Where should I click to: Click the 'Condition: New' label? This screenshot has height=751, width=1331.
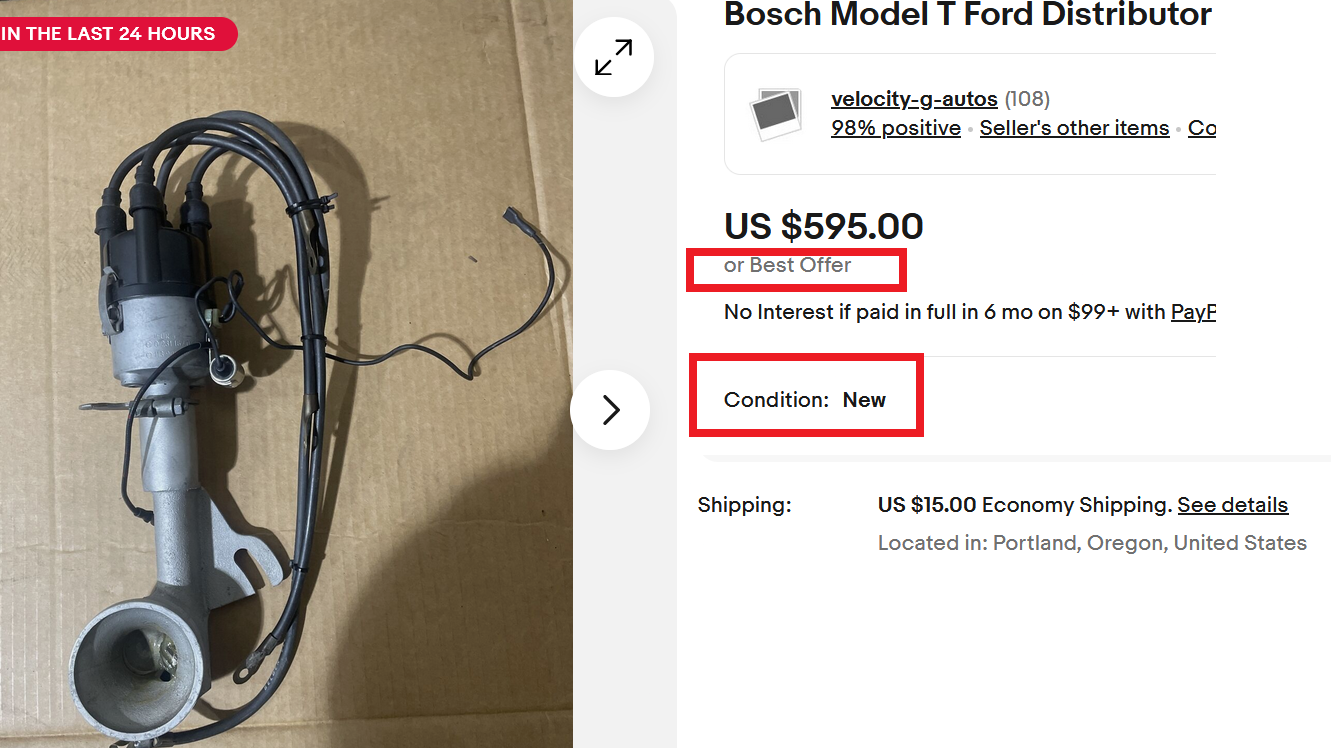pyautogui.click(x=805, y=400)
